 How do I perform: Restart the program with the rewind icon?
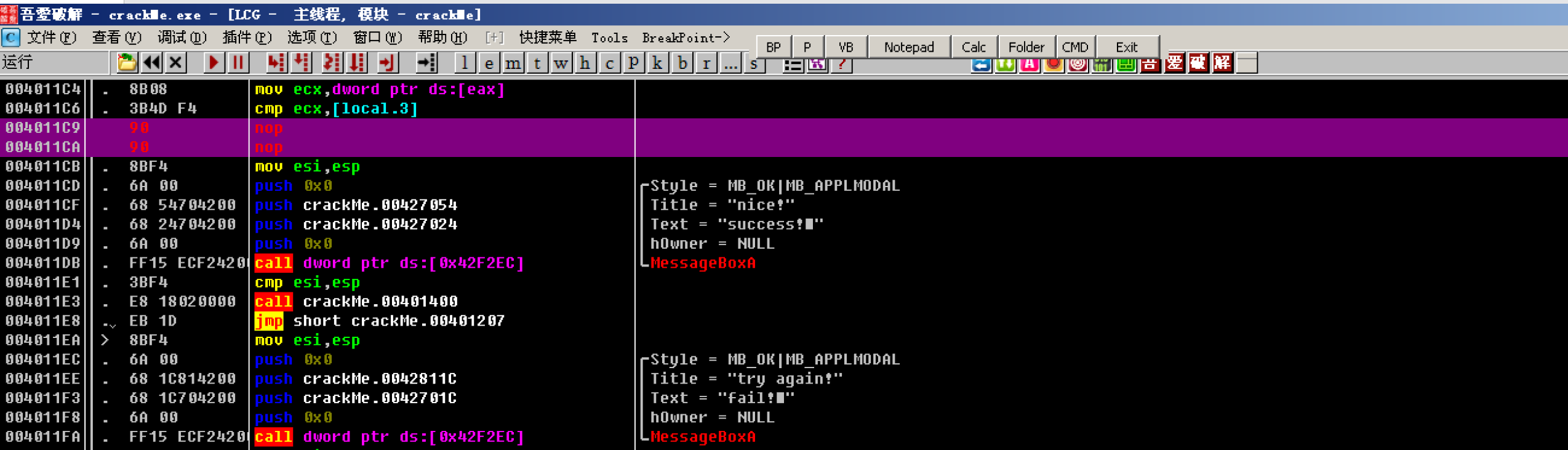click(x=152, y=62)
